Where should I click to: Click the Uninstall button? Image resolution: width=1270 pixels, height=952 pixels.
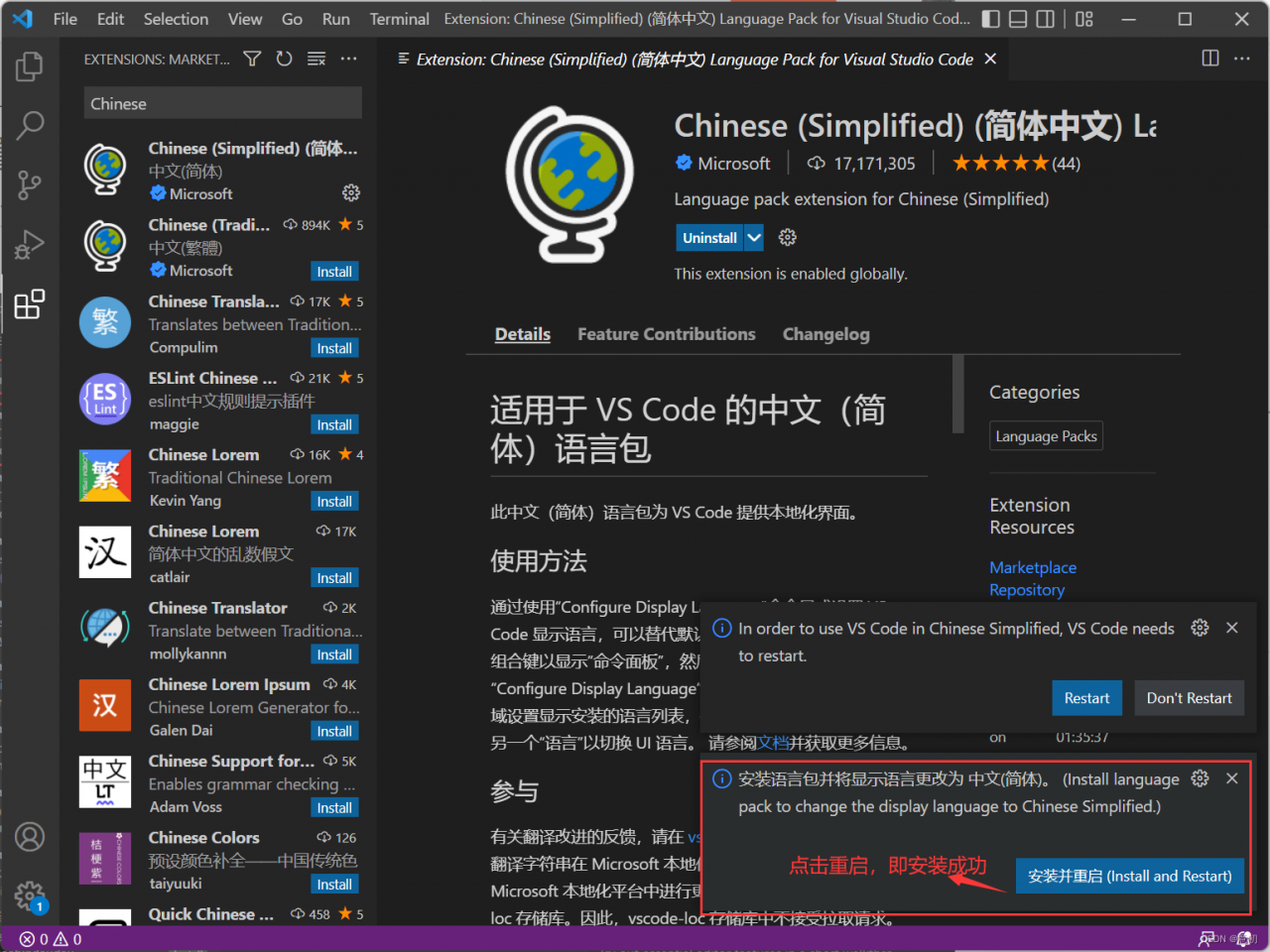coord(709,238)
